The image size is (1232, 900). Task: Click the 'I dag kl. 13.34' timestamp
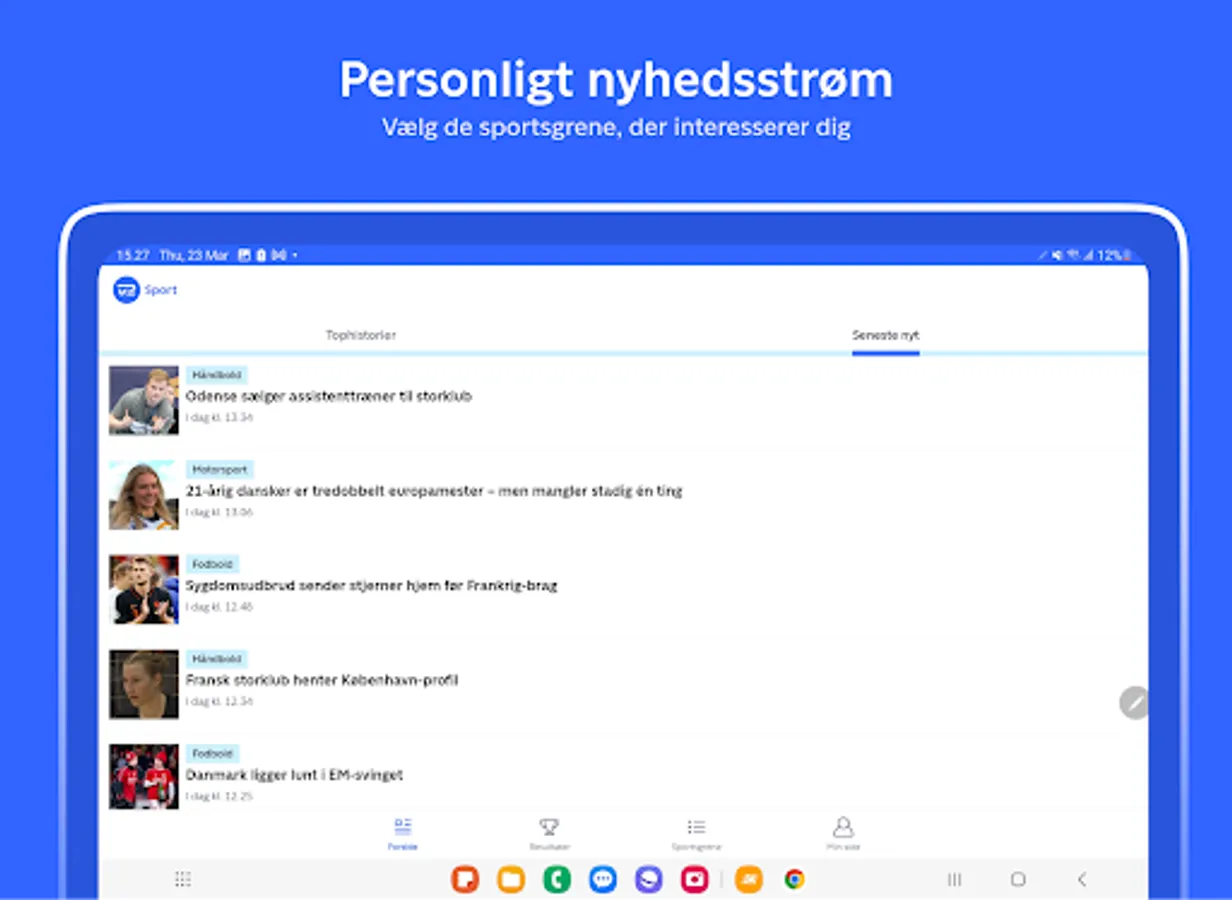pos(219,417)
